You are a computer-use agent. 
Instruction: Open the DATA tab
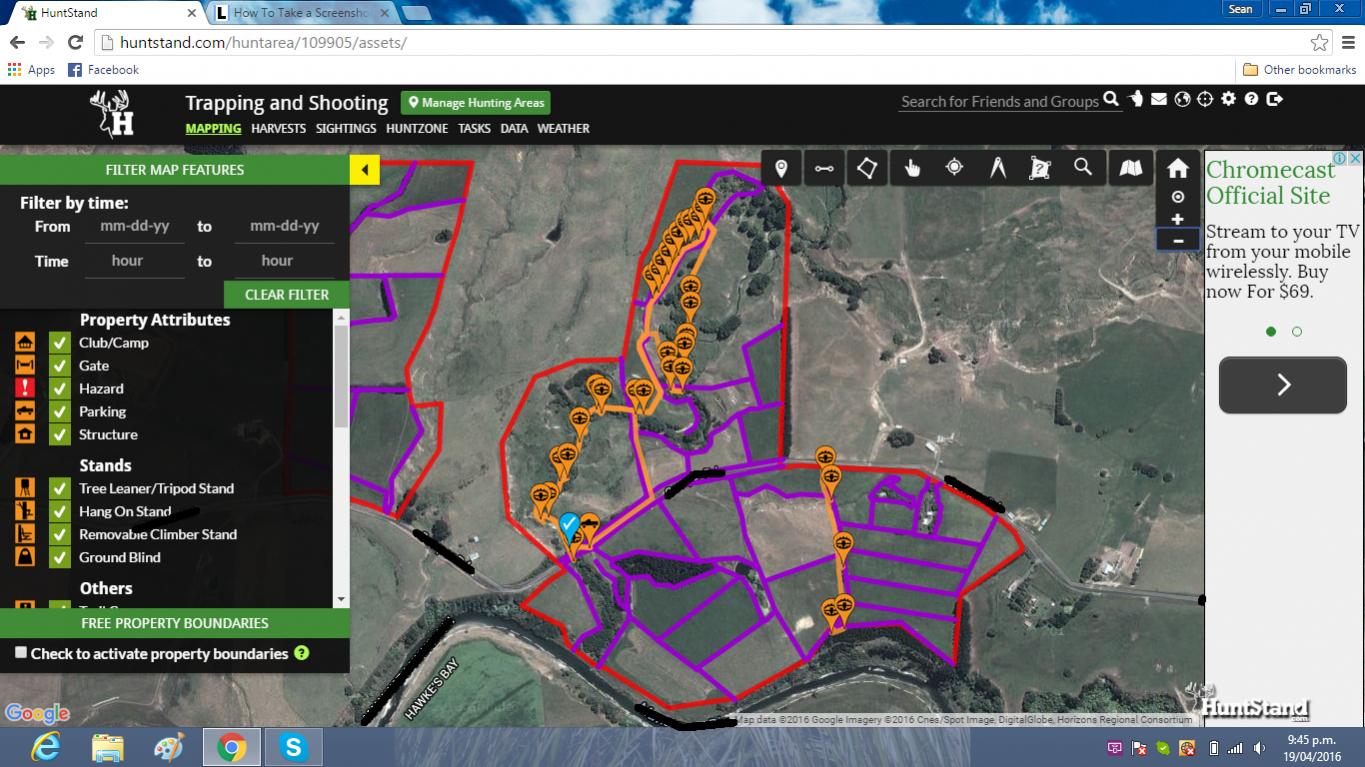514,128
